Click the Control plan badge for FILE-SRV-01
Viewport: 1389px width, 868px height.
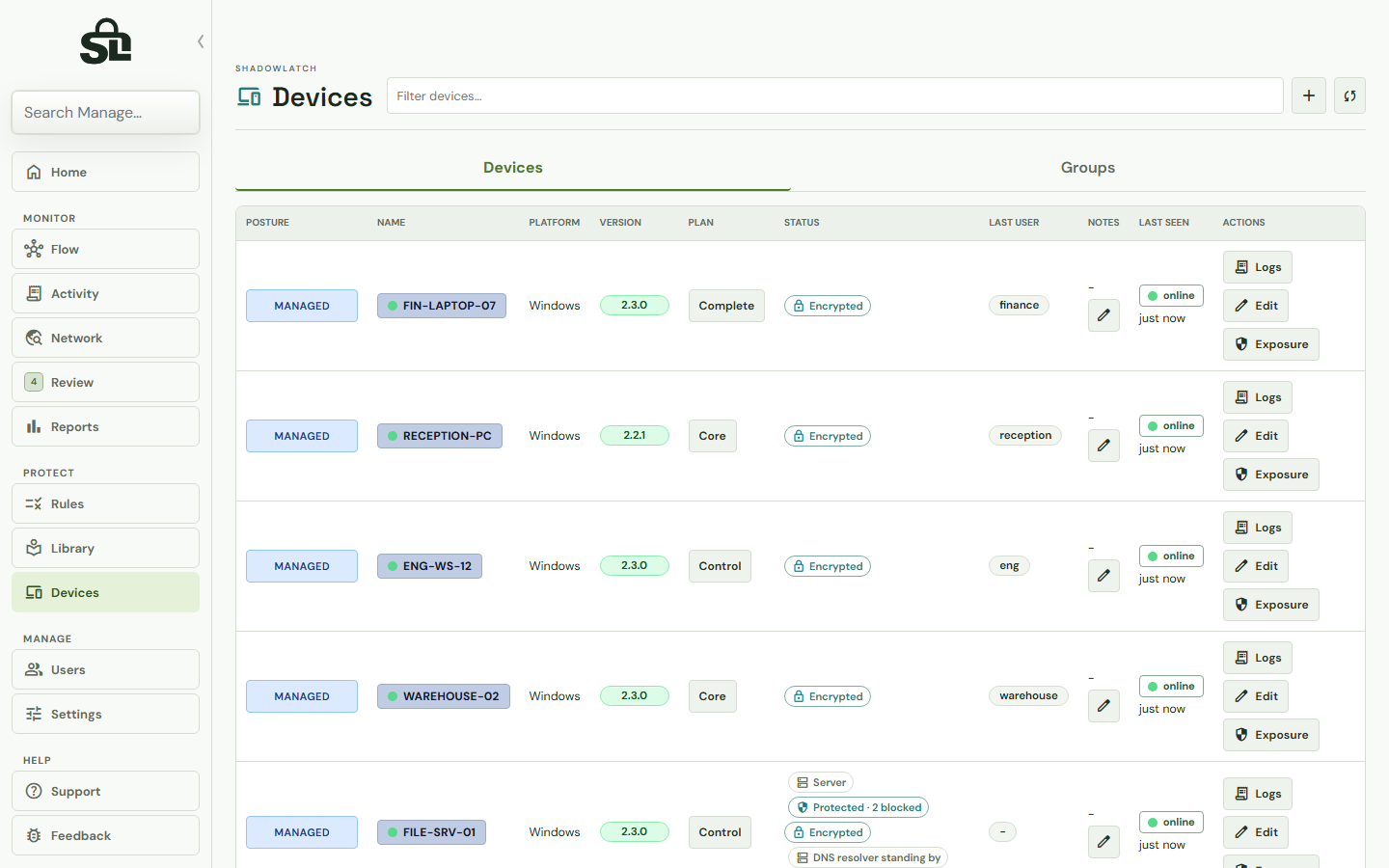pyautogui.click(x=720, y=832)
